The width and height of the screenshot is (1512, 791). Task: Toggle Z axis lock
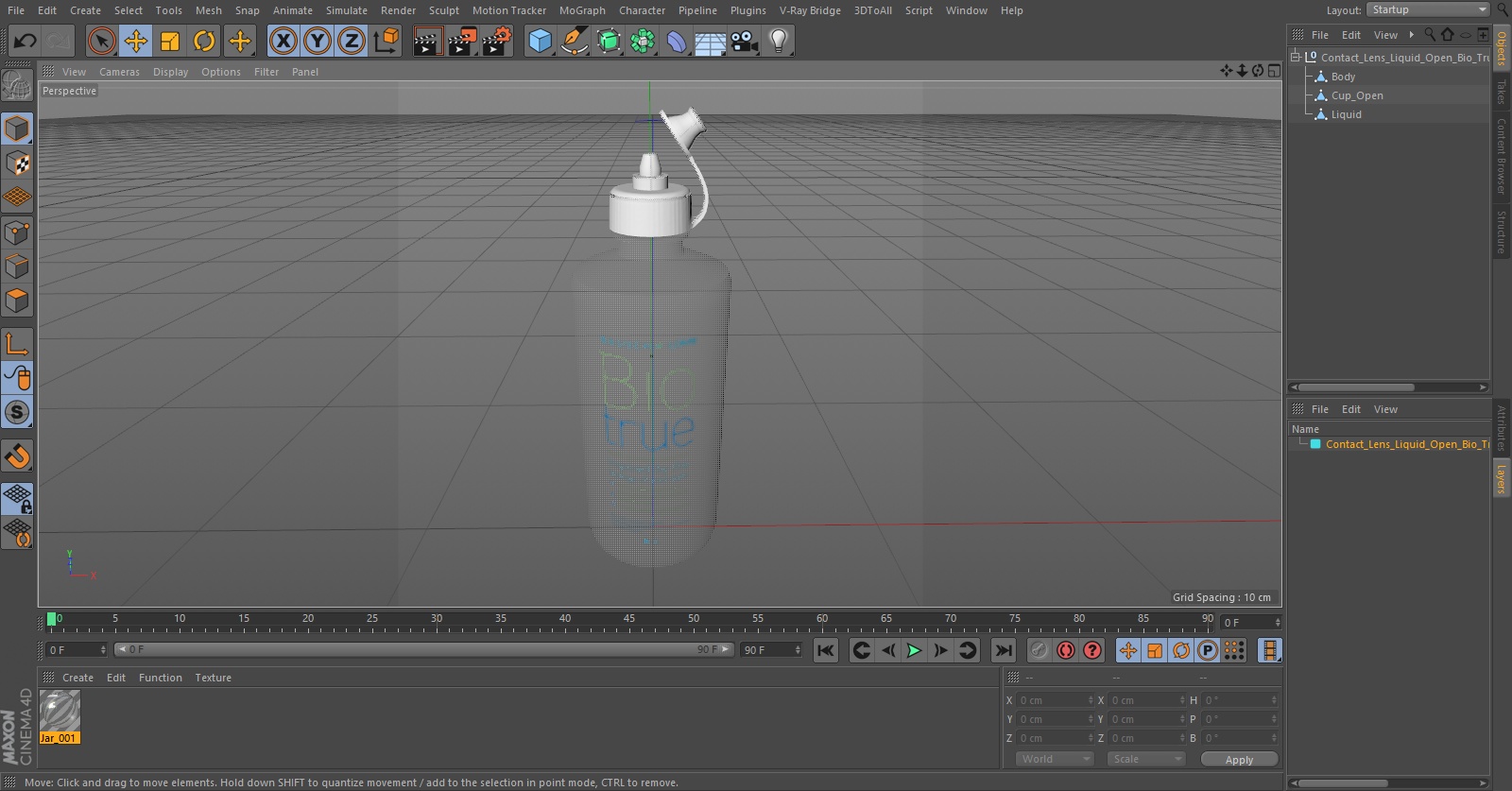pyautogui.click(x=352, y=41)
